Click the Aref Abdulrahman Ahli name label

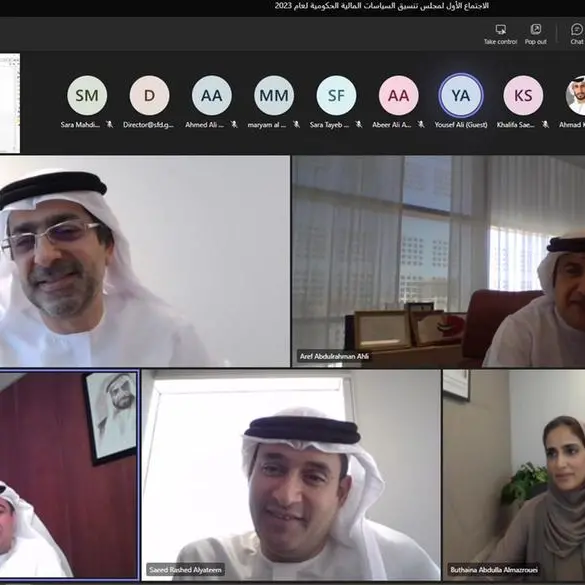click(334, 356)
